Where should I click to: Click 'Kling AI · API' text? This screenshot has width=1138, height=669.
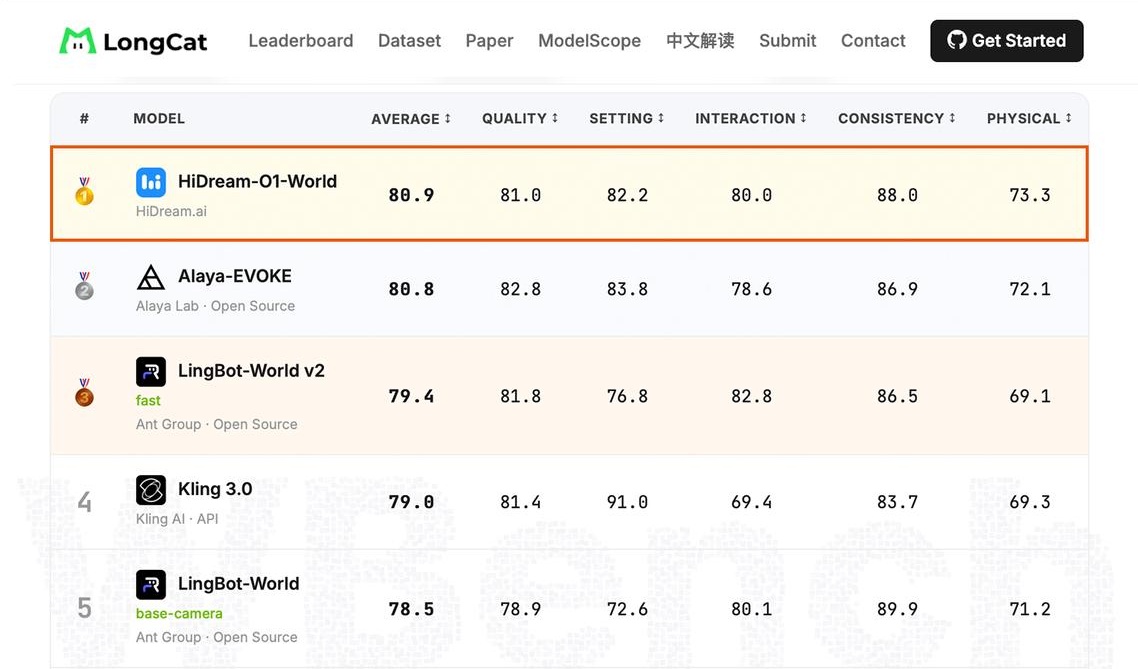point(177,519)
